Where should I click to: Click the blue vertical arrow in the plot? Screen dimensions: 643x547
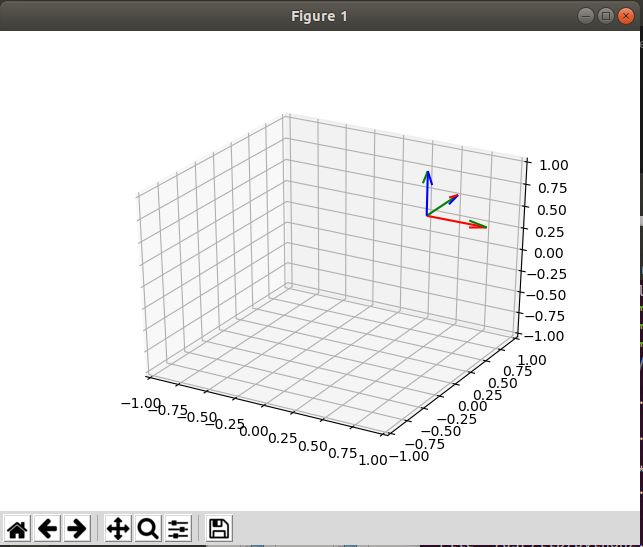point(428,193)
